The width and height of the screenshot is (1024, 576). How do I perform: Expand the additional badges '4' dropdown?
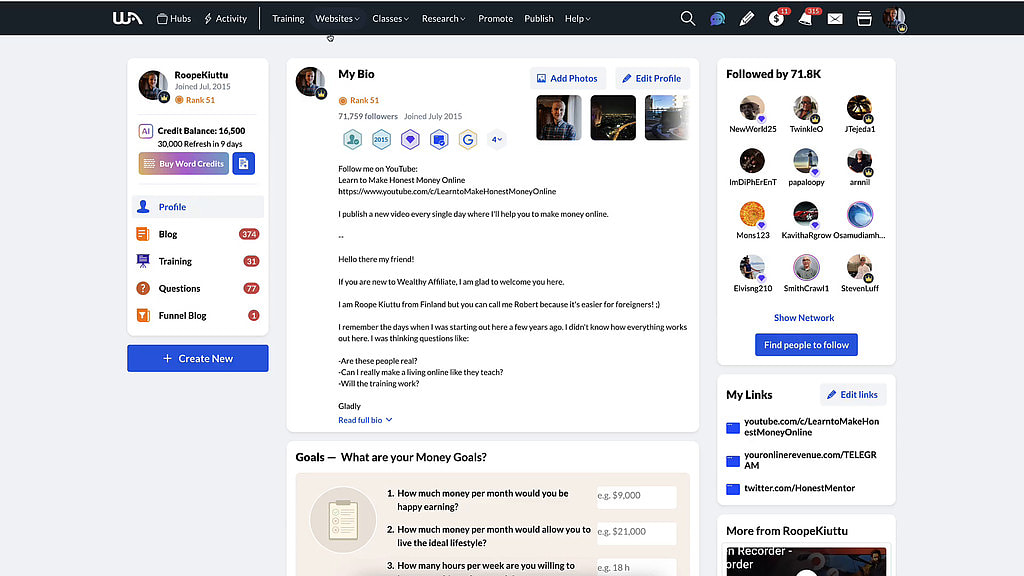click(496, 139)
